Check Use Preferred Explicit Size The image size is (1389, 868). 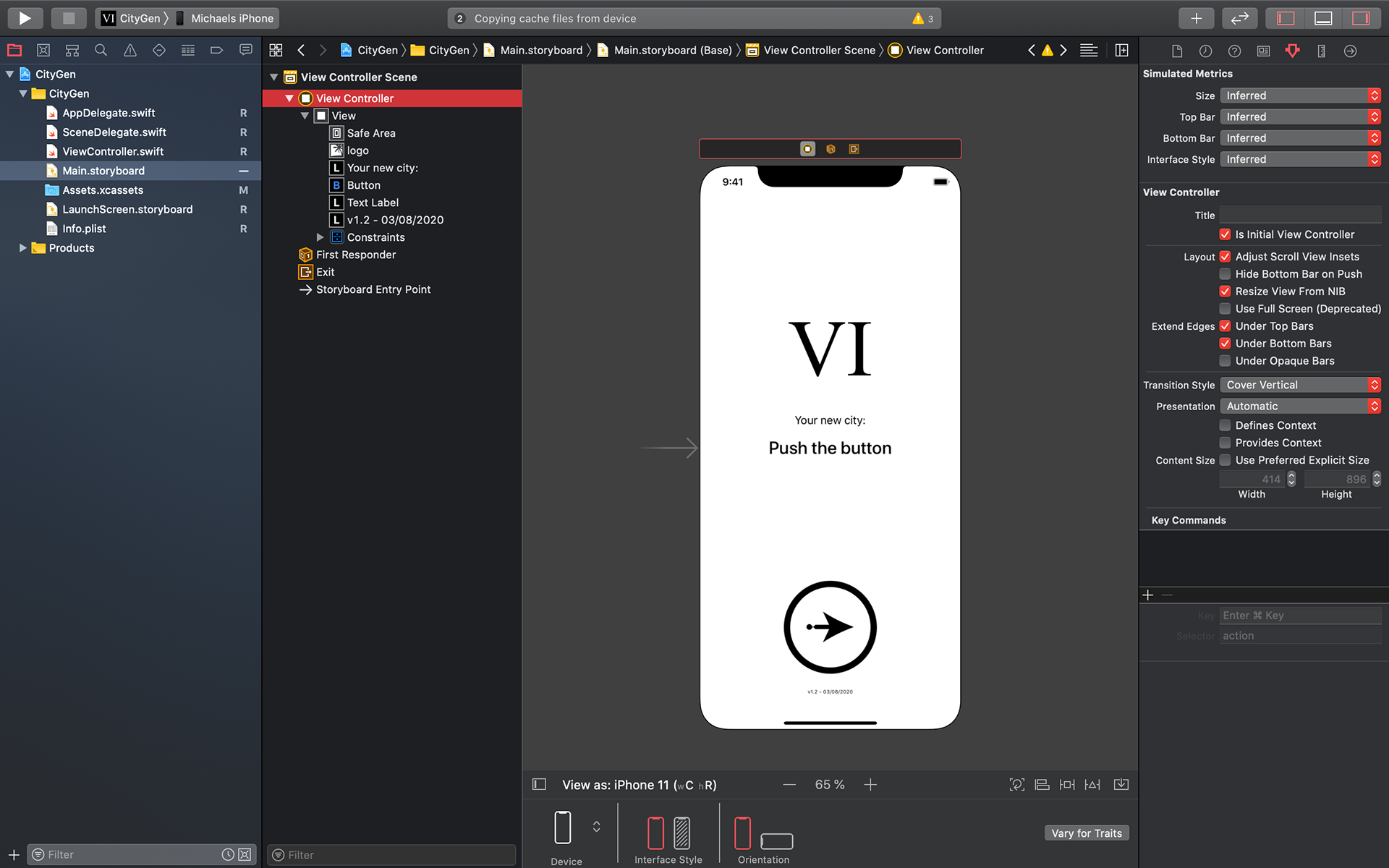coord(1225,460)
